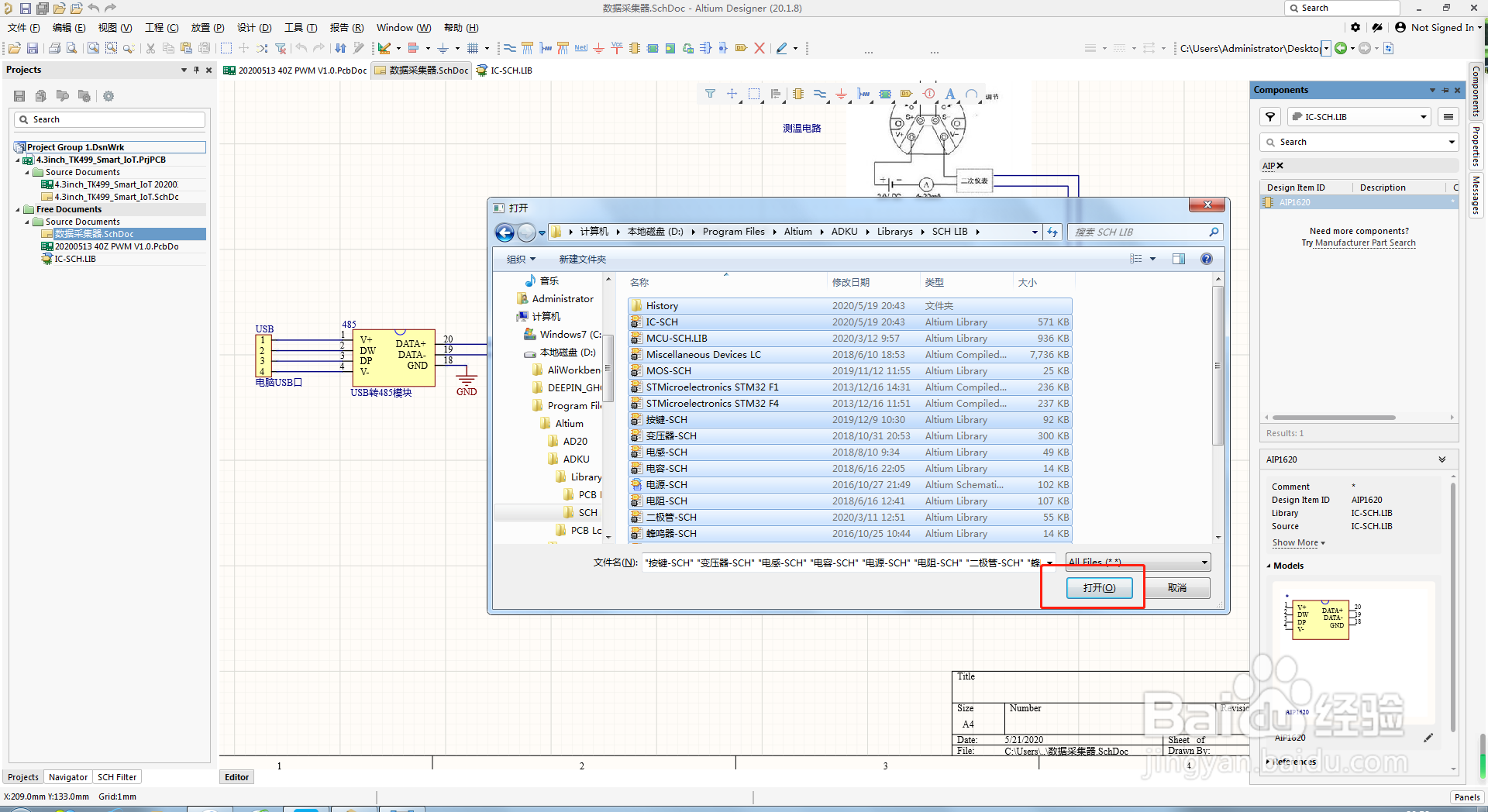
Task: Click Not Signed In account button
Action: coord(1438,27)
